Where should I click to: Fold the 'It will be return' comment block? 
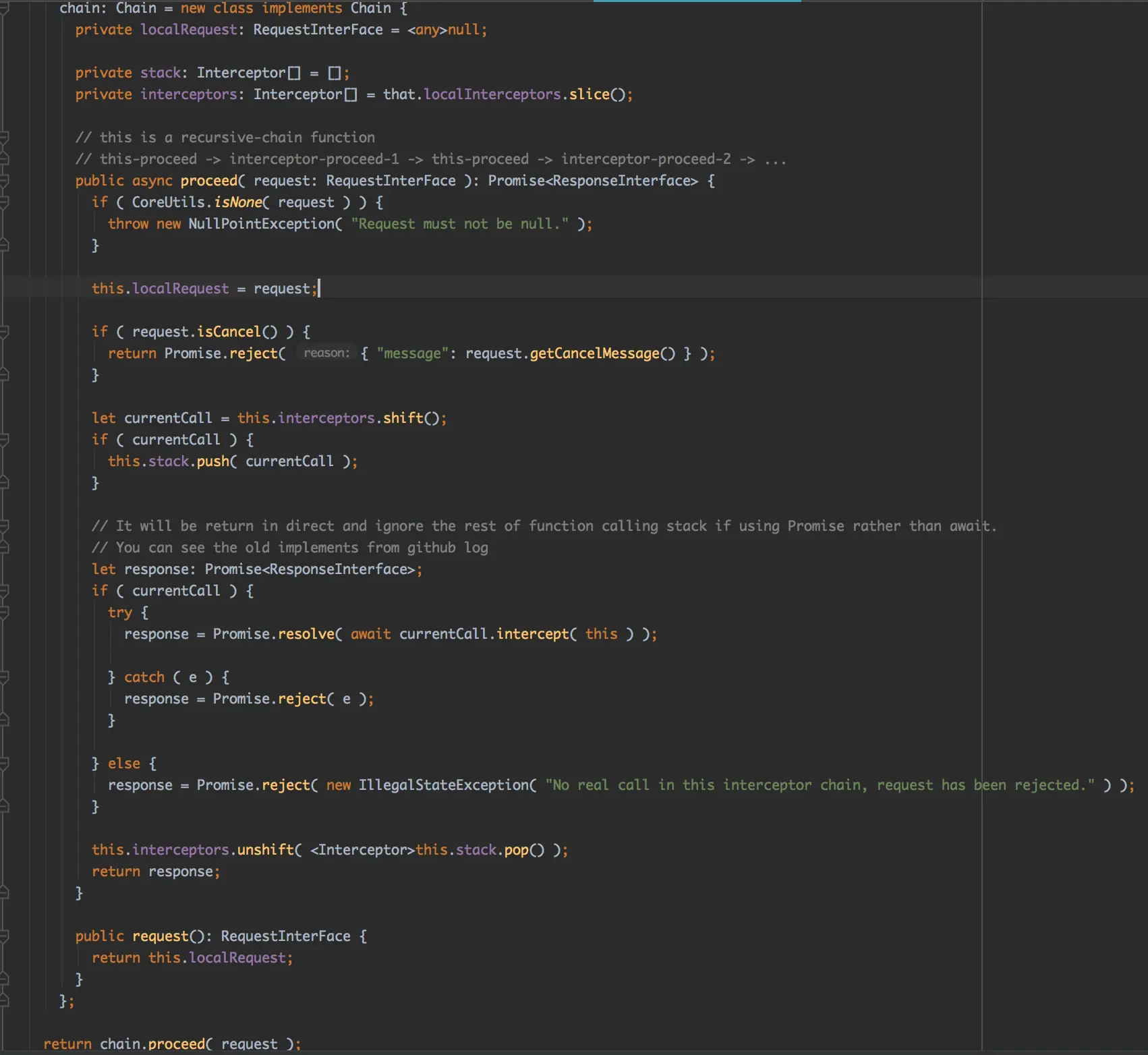[x=4, y=526]
